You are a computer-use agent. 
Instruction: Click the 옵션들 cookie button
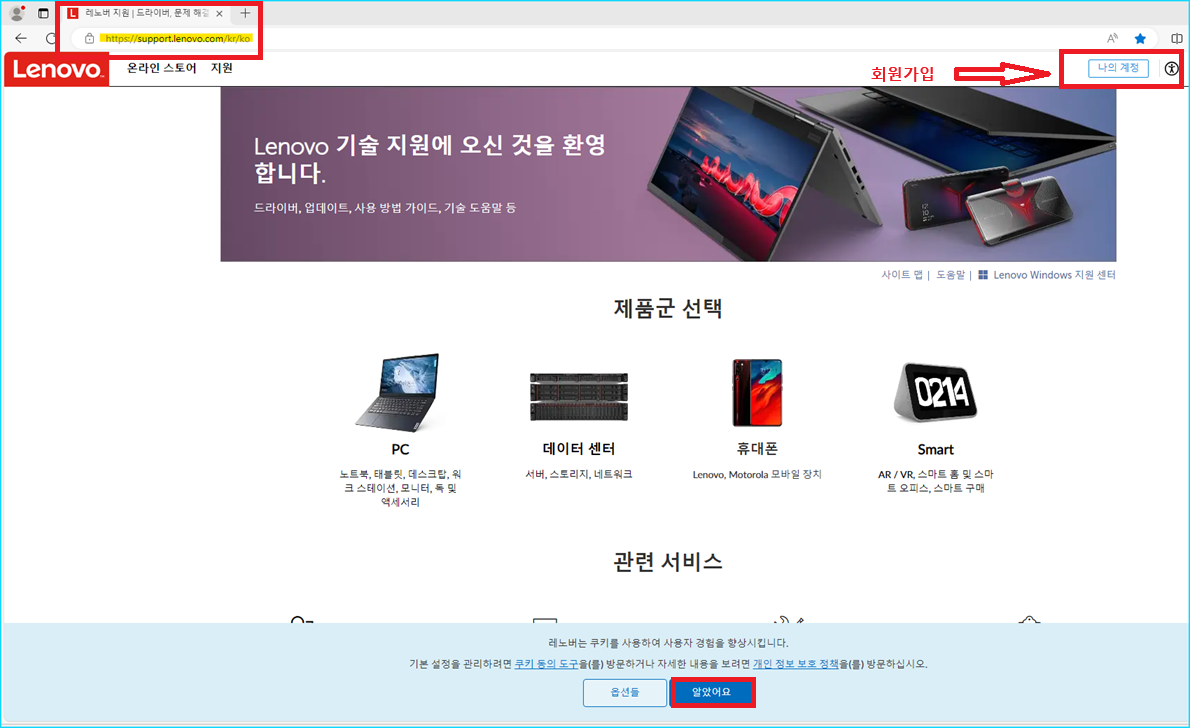point(625,692)
